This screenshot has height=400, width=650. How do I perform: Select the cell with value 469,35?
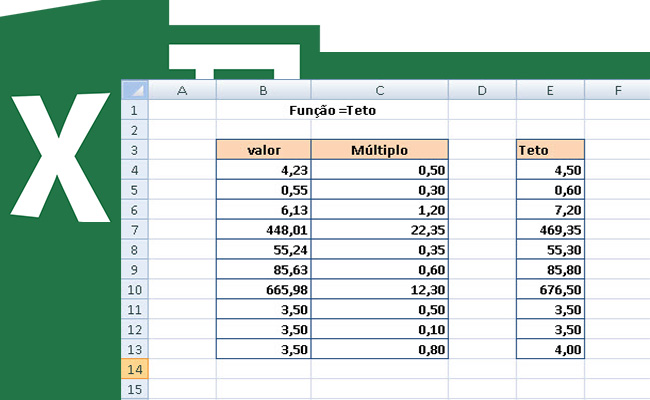(x=551, y=229)
